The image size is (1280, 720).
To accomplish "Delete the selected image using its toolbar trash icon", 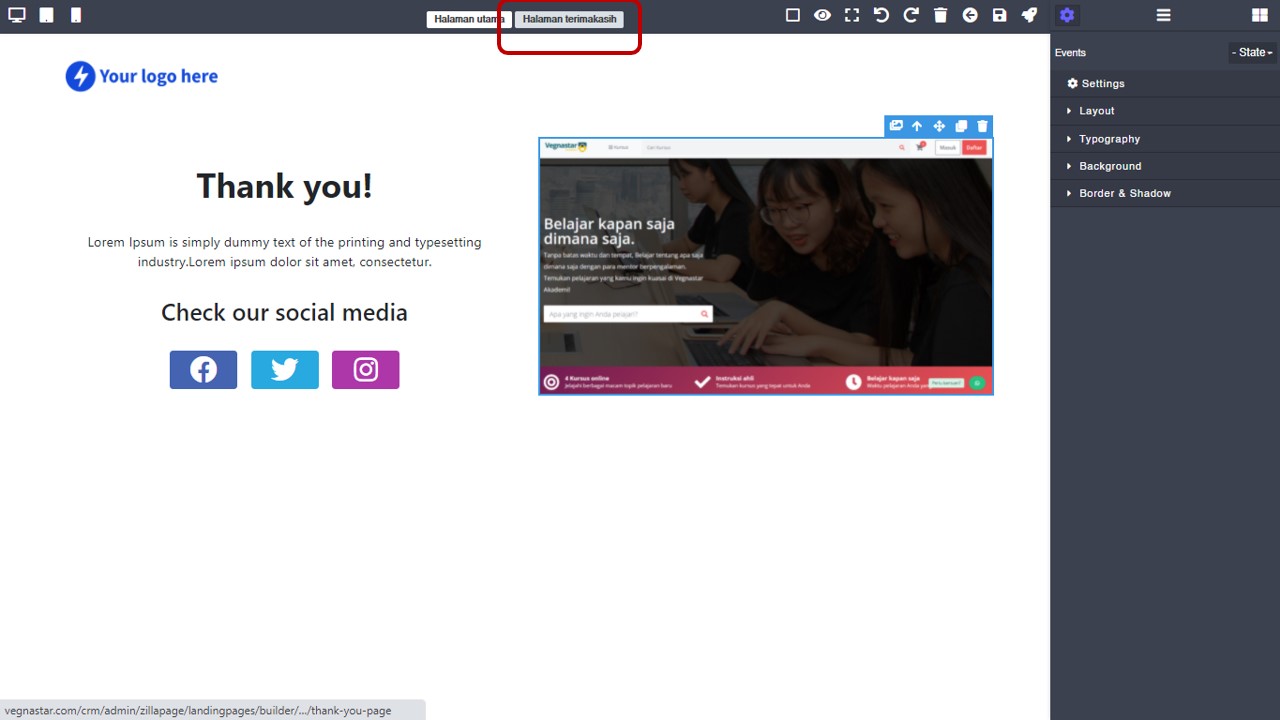I will click(982, 126).
